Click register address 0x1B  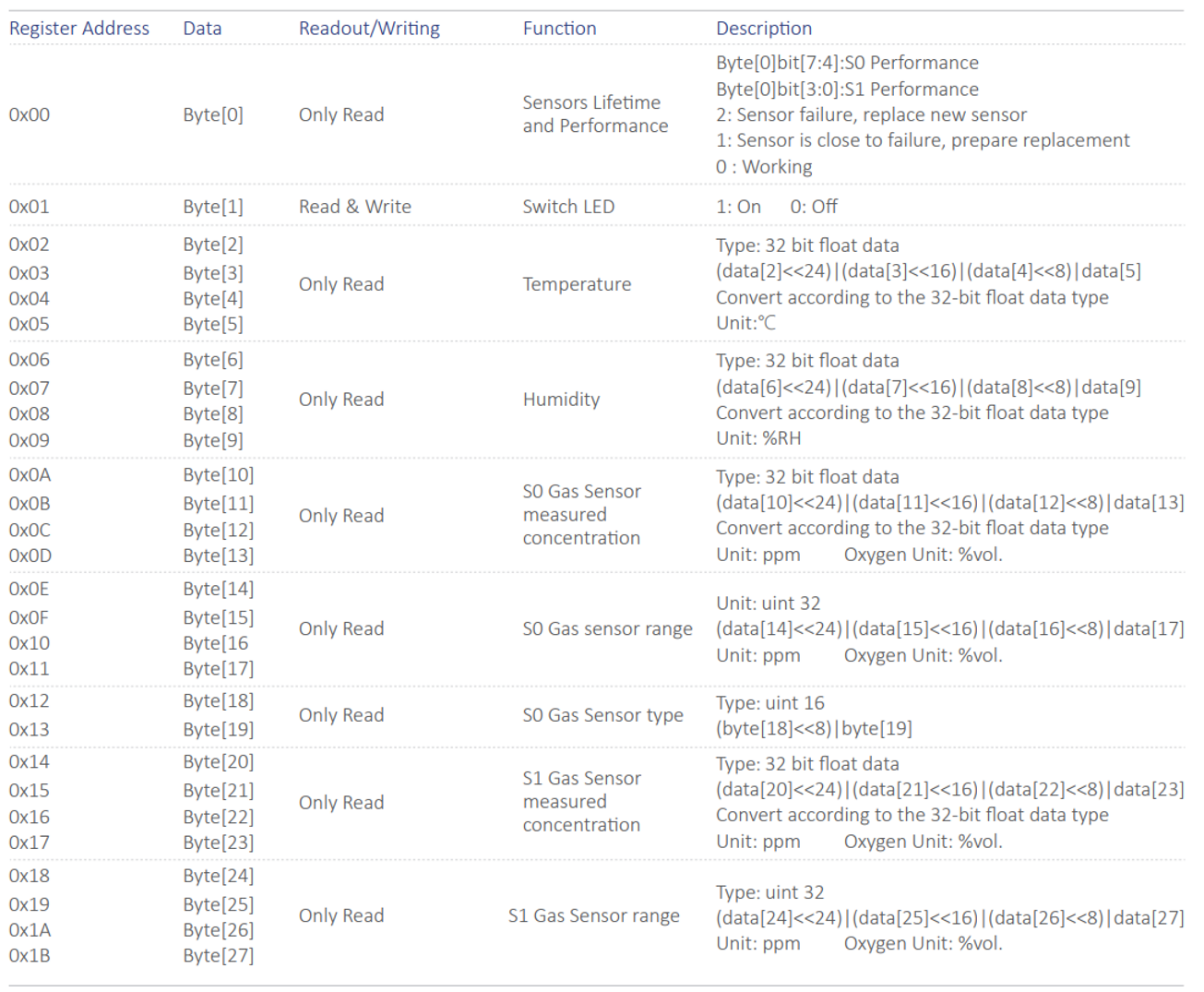pyautogui.click(x=30, y=956)
